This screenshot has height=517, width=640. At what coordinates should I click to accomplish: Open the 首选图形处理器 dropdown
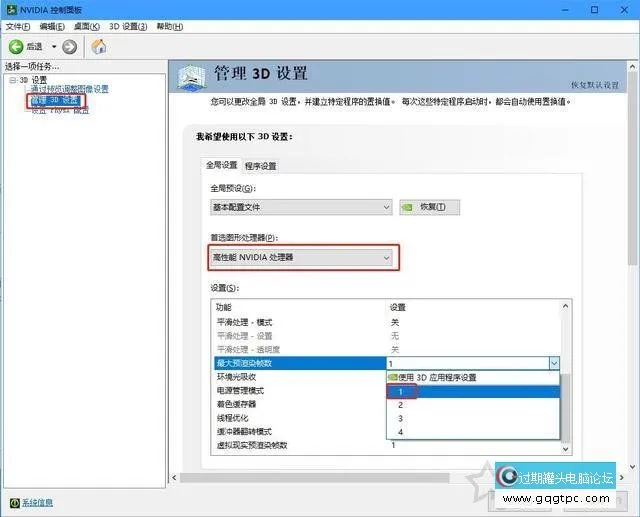coord(301,257)
